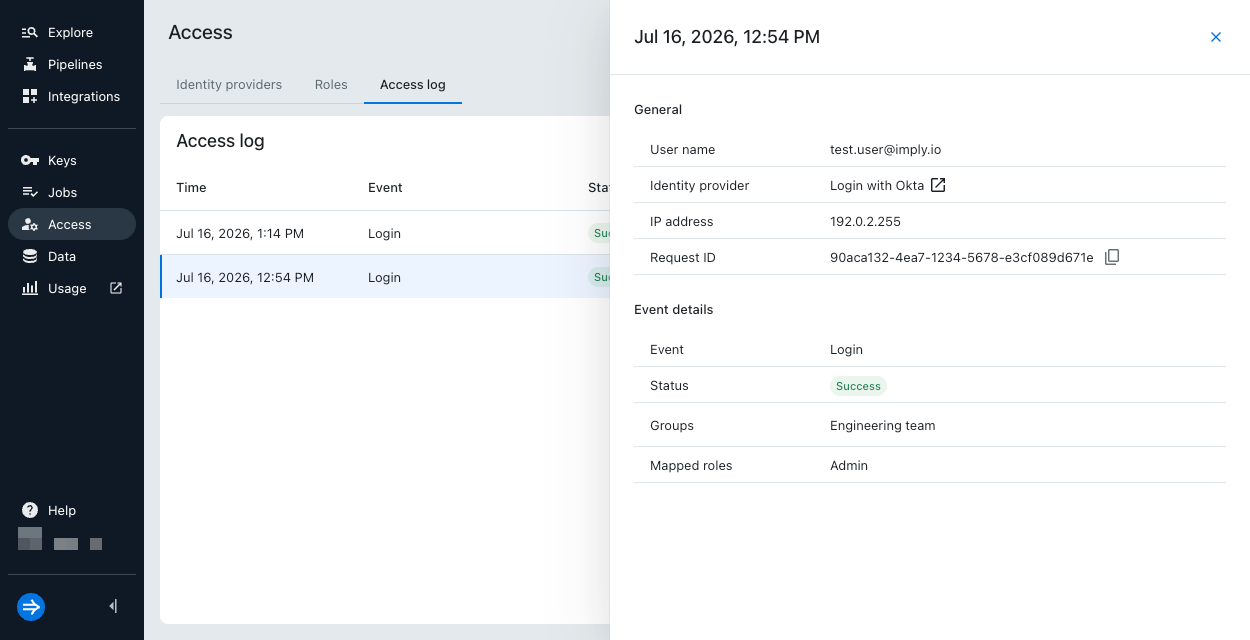Viewport: 1250px width, 640px height.
Task: Switch to Identity providers tab
Action: tap(229, 85)
